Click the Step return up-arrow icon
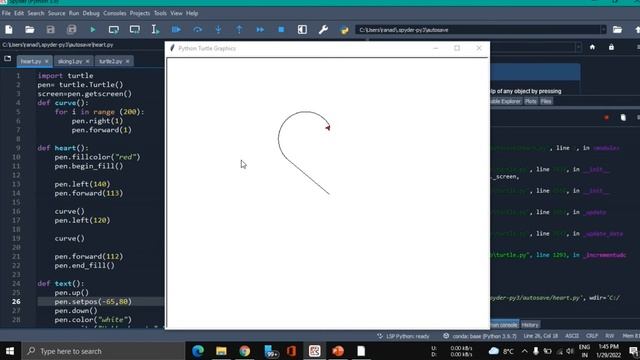Screen dimensions: 640x360 click(239, 30)
